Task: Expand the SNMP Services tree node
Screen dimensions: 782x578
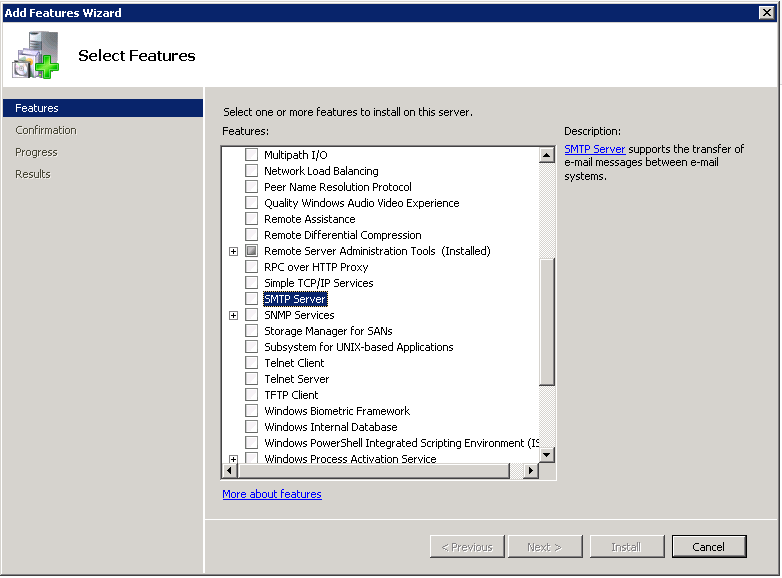Action: click(x=233, y=315)
